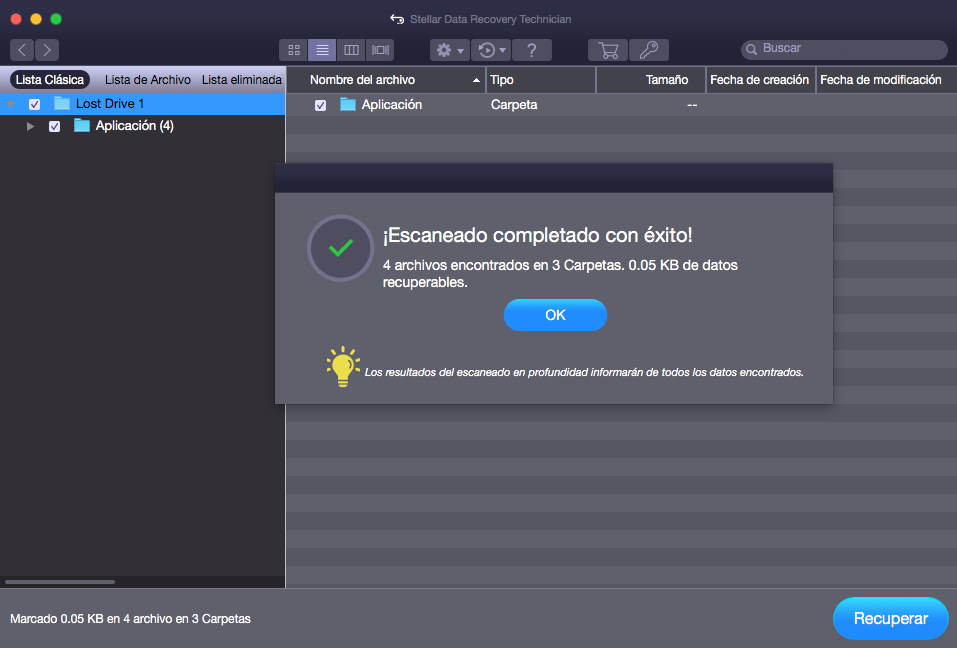Image resolution: width=957 pixels, height=648 pixels.
Task: Switch to cover flow view
Action: point(380,50)
